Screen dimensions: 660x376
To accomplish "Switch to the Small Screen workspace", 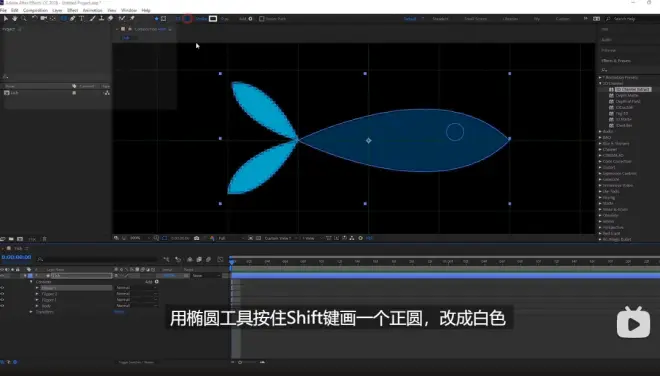I will click(x=476, y=19).
